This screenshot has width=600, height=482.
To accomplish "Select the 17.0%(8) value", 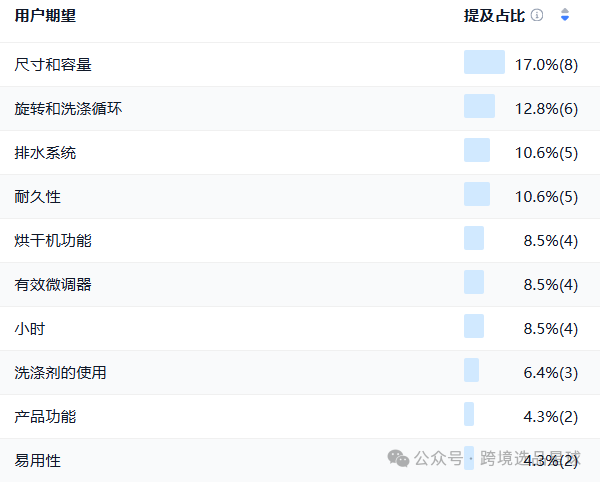I will tap(546, 65).
